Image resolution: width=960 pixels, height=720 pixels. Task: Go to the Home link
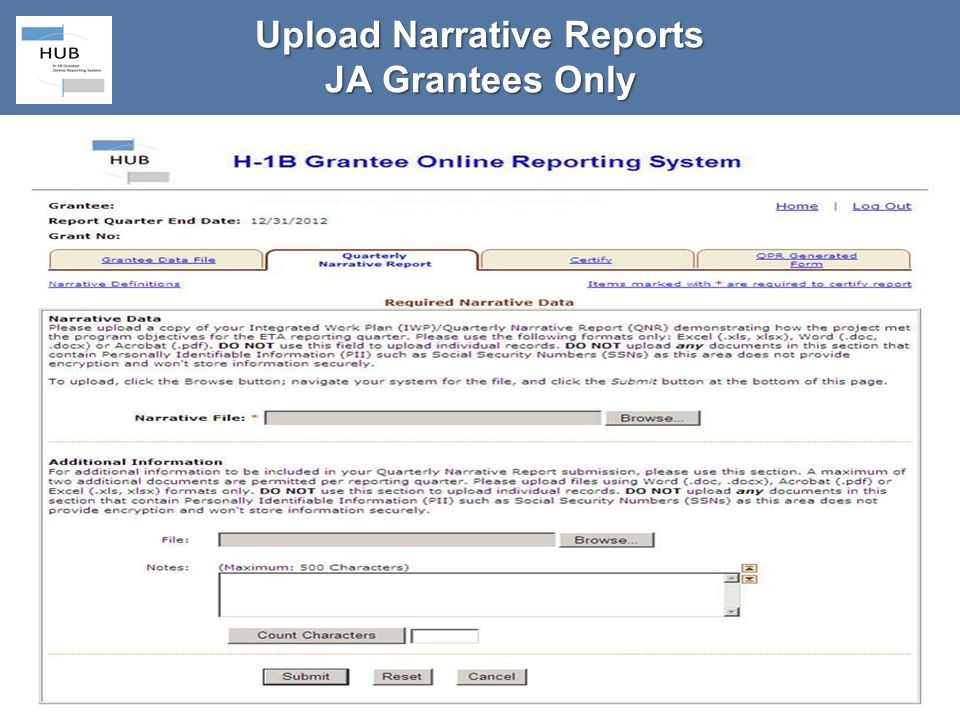coord(797,206)
